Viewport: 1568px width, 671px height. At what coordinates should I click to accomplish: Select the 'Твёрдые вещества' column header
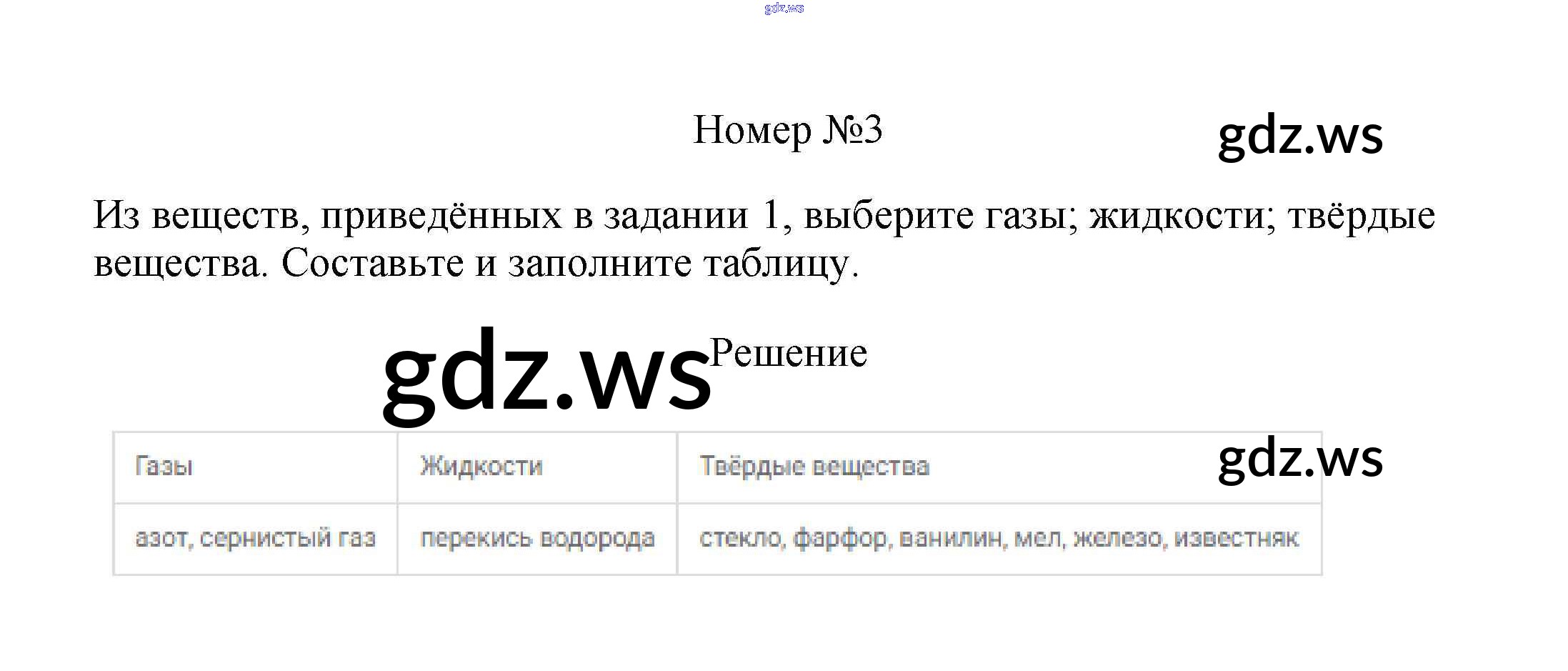814,467
